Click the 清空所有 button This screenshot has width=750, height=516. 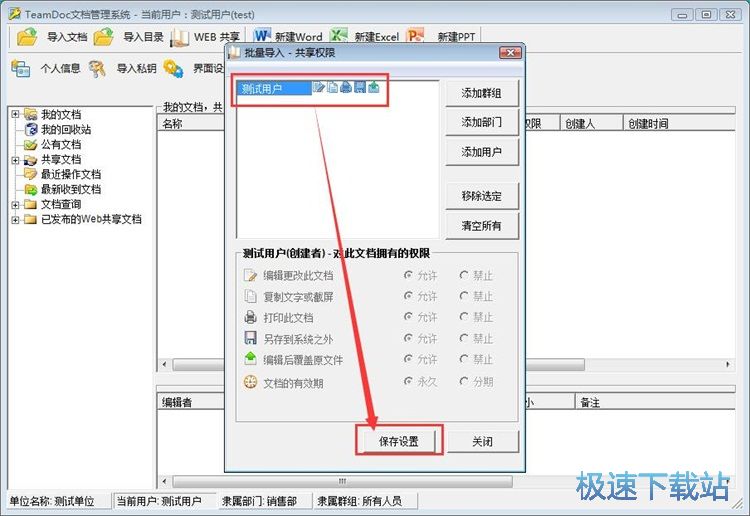coord(482,226)
